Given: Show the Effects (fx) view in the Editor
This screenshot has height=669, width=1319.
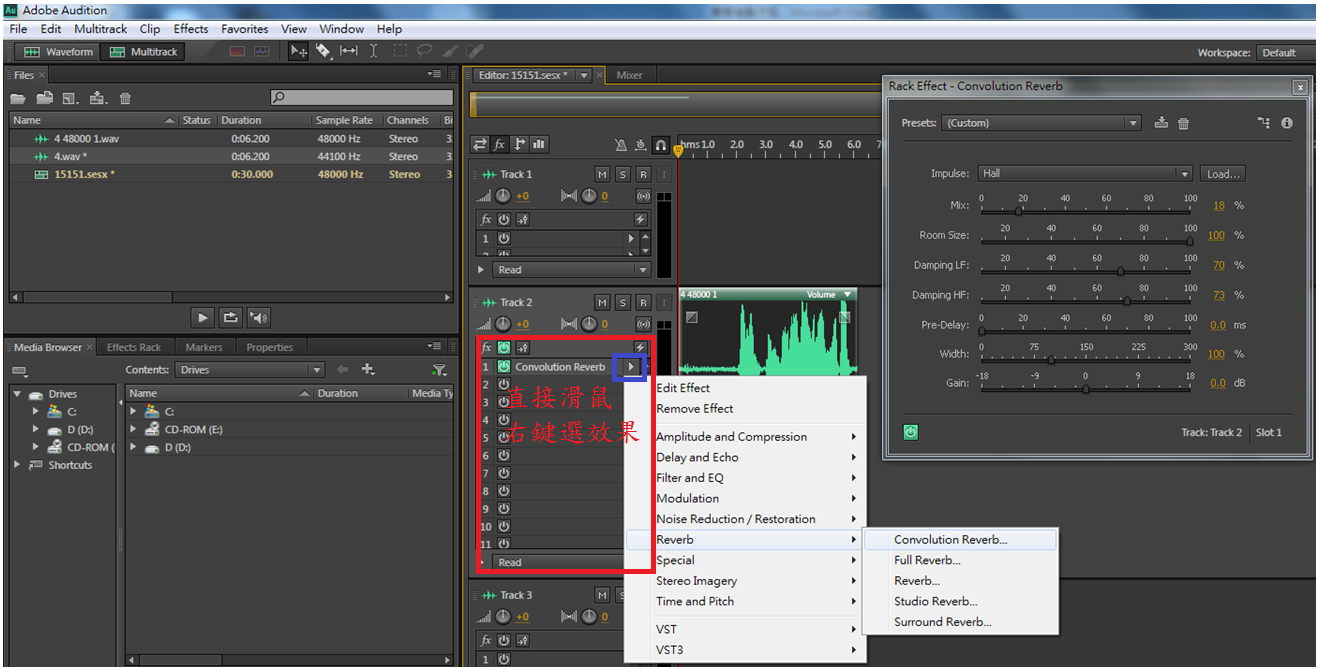Looking at the screenshot, I should tap(500, 145).
